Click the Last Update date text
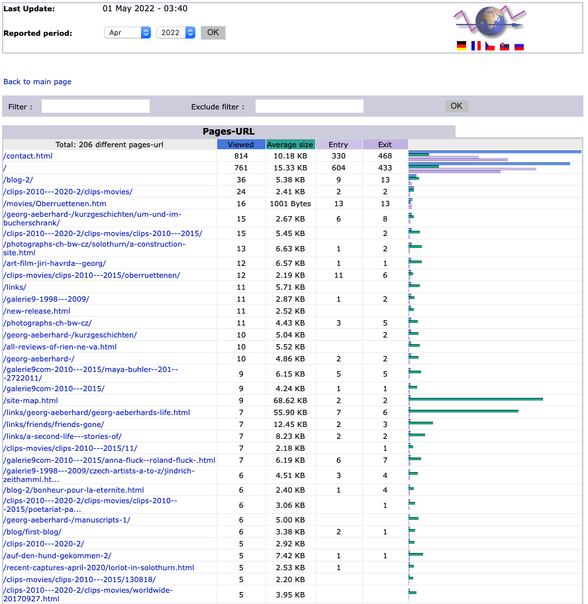 pyautogui.click(x=145, y=8)
